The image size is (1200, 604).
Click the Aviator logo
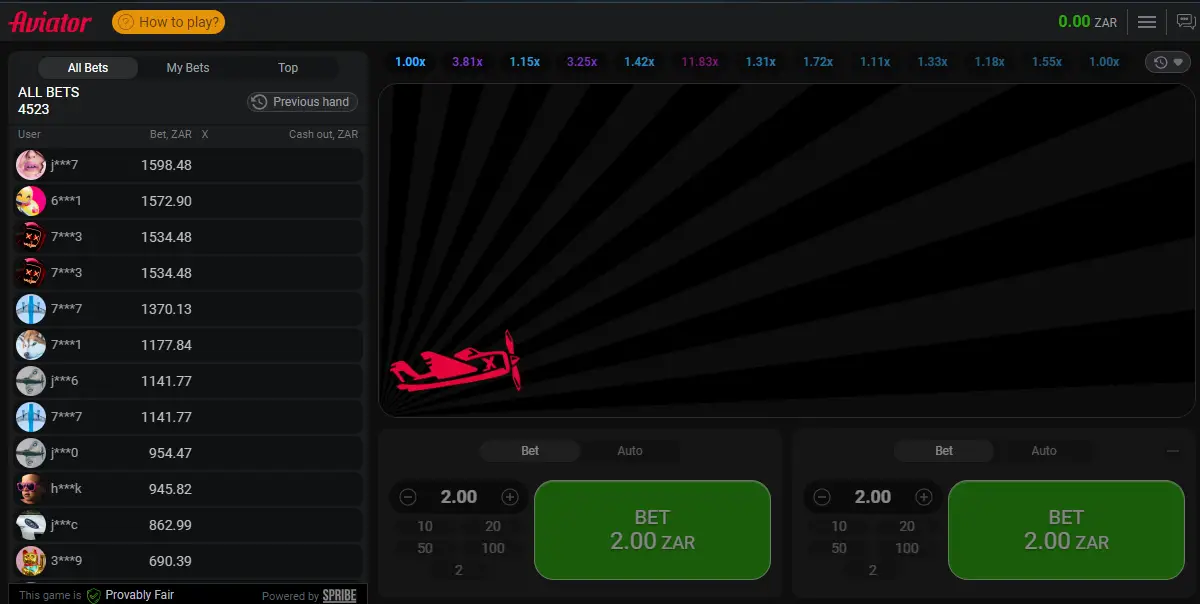point(50,22)
